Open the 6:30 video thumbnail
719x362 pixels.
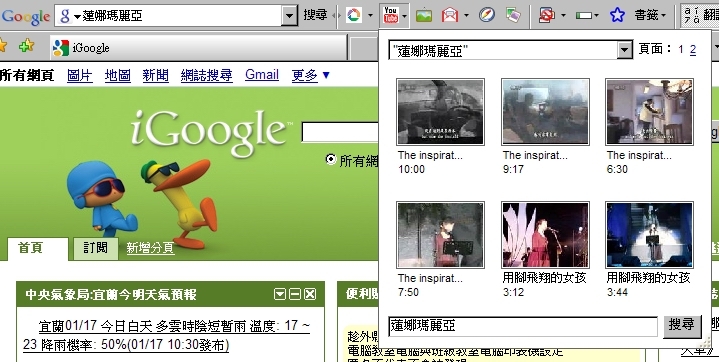[x=649, y=111]
